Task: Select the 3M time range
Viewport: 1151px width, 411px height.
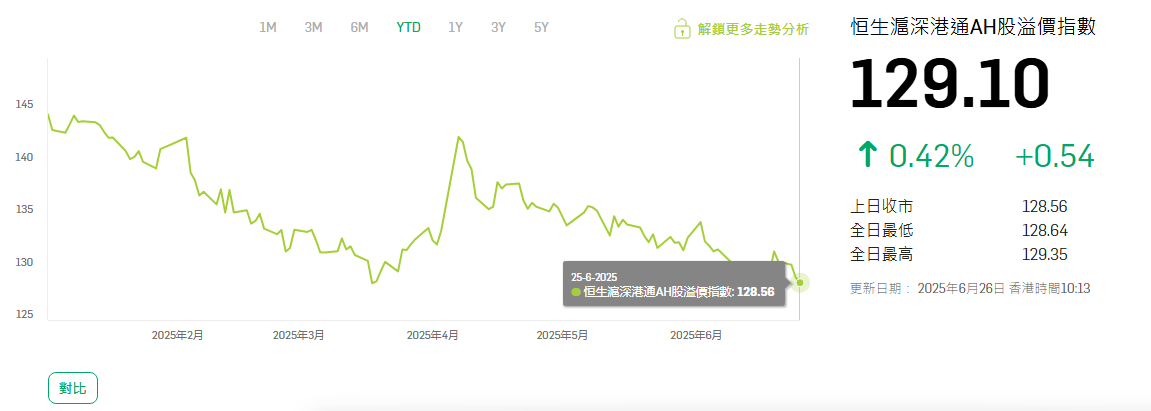Action: 313,27
